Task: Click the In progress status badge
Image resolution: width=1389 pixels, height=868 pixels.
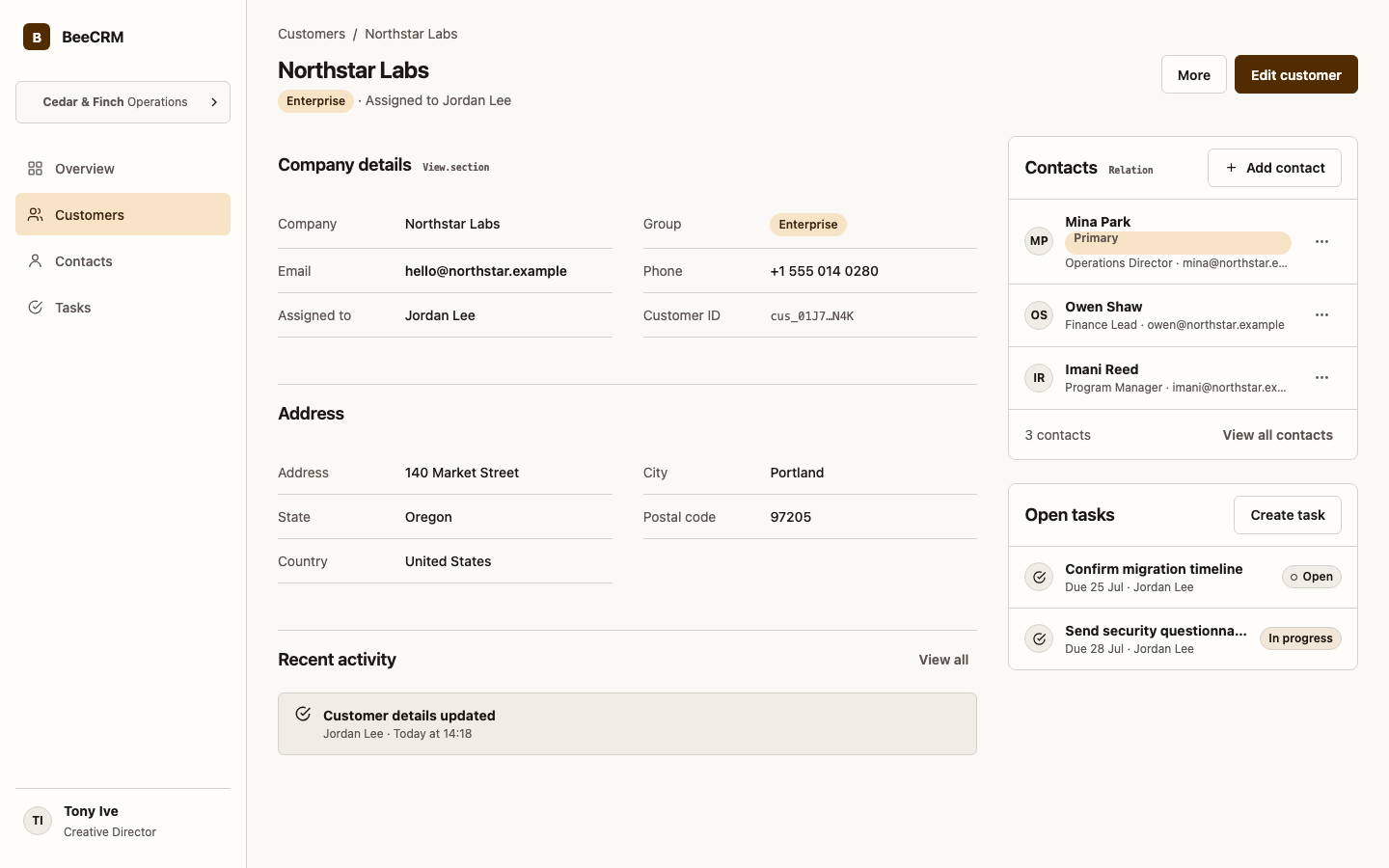Action: (x=1300, y=638)
